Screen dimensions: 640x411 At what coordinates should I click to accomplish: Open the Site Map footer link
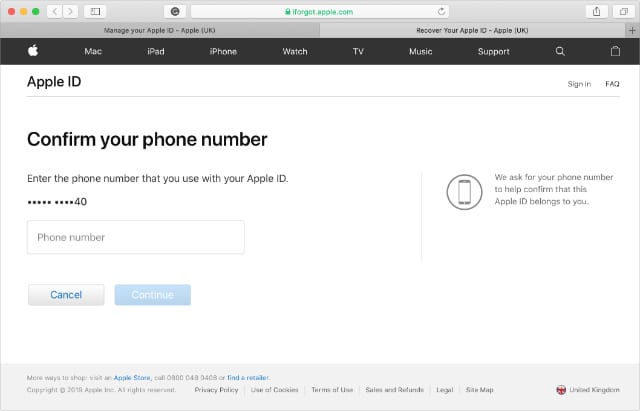click(x=480, y=390)
